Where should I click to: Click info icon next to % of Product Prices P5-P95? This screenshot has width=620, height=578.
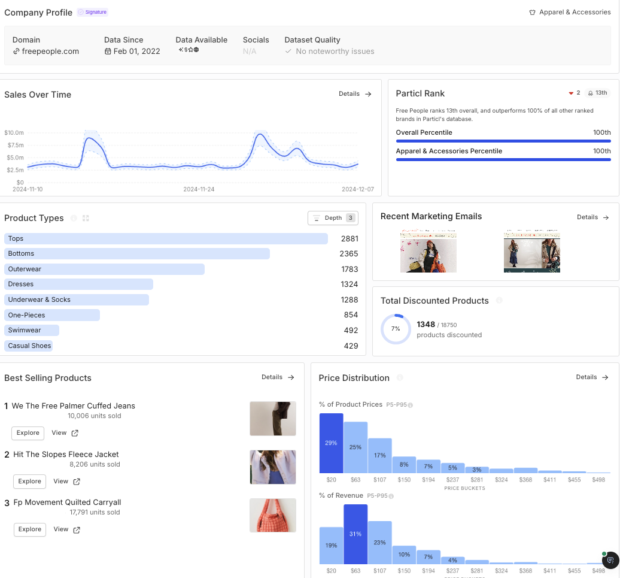tap(410, 405)
